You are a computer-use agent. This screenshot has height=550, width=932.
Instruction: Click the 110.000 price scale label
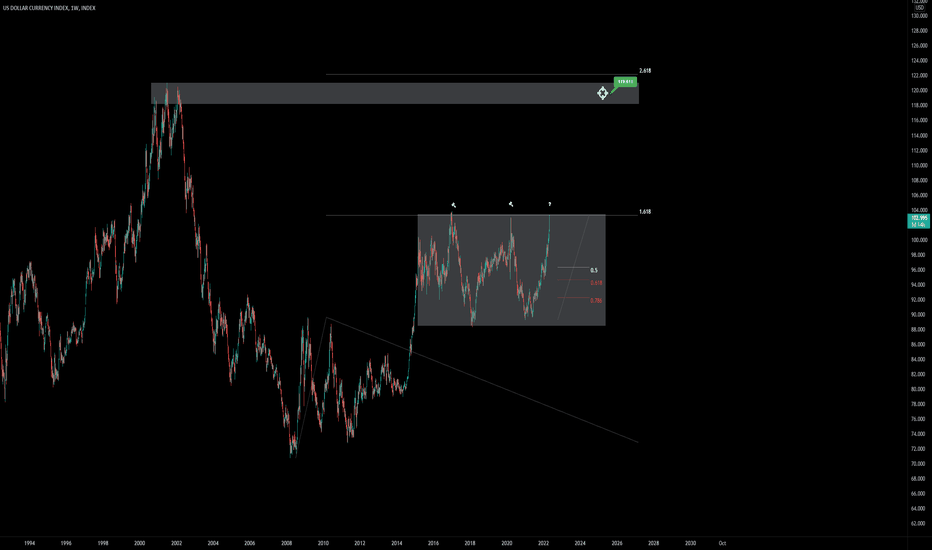pyautogui.click(x=919, y=165)
